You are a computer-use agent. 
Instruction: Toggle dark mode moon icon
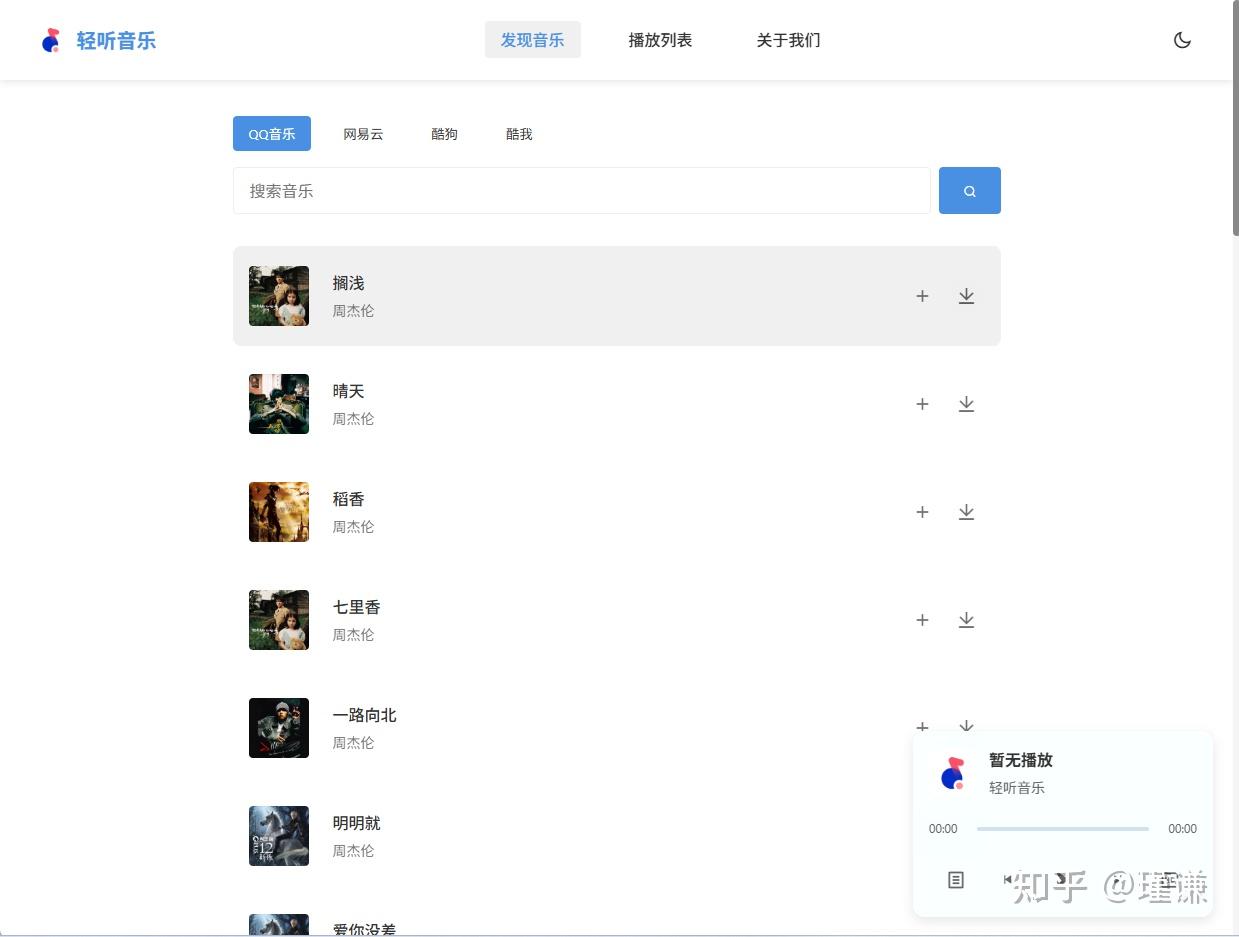[x=1182, y=40]
